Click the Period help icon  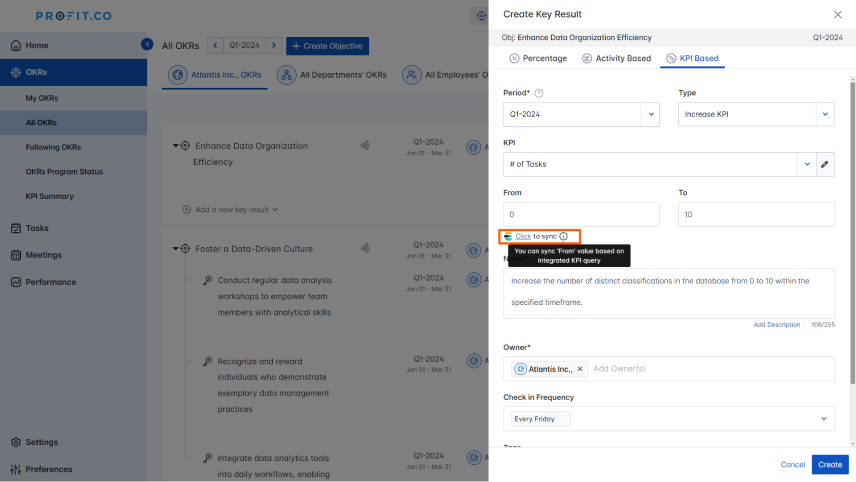[x=539, y=93]
